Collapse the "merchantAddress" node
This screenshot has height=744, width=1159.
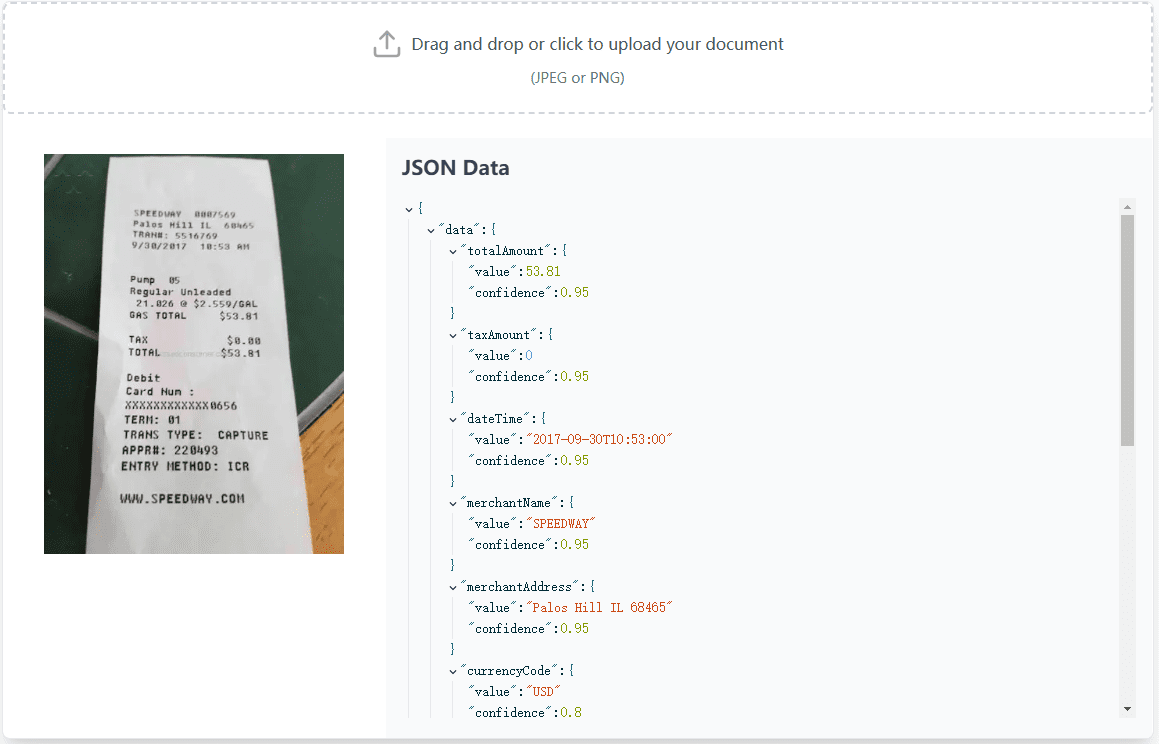453,587
